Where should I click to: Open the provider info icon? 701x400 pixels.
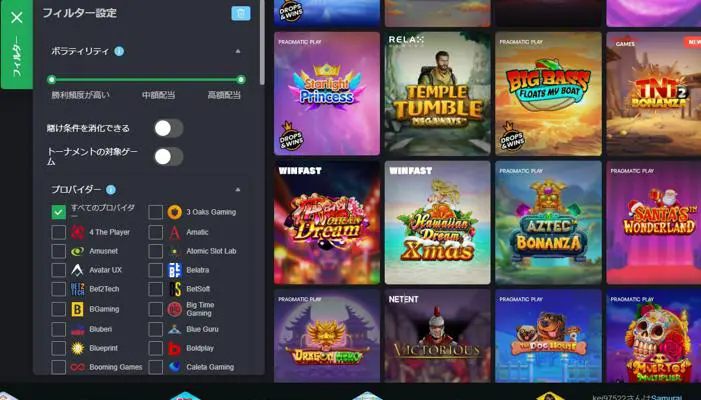pos(111,190)
